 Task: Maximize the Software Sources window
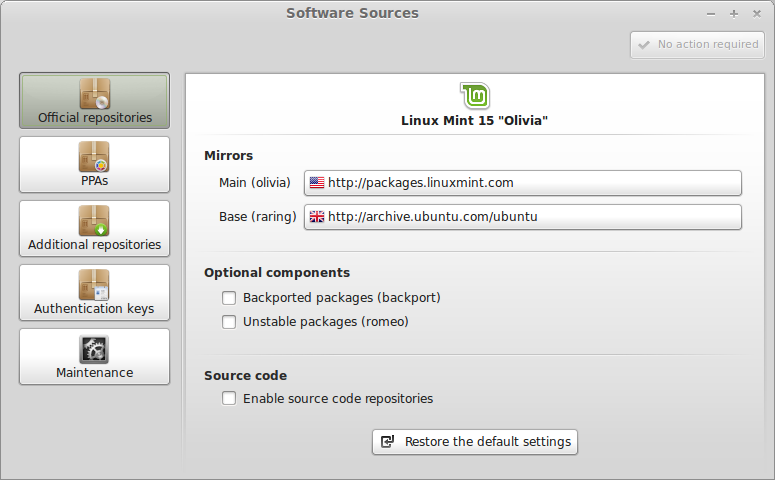click(734, 14)
